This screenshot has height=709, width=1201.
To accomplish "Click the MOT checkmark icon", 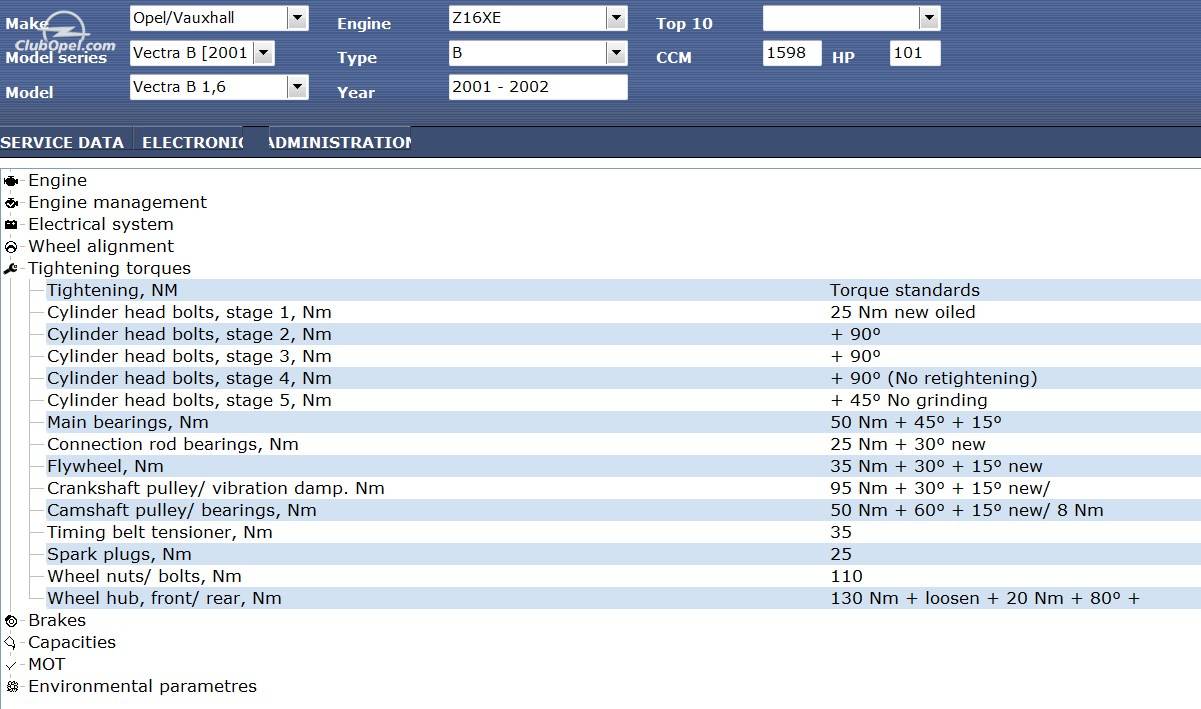I will pos(11,665).
